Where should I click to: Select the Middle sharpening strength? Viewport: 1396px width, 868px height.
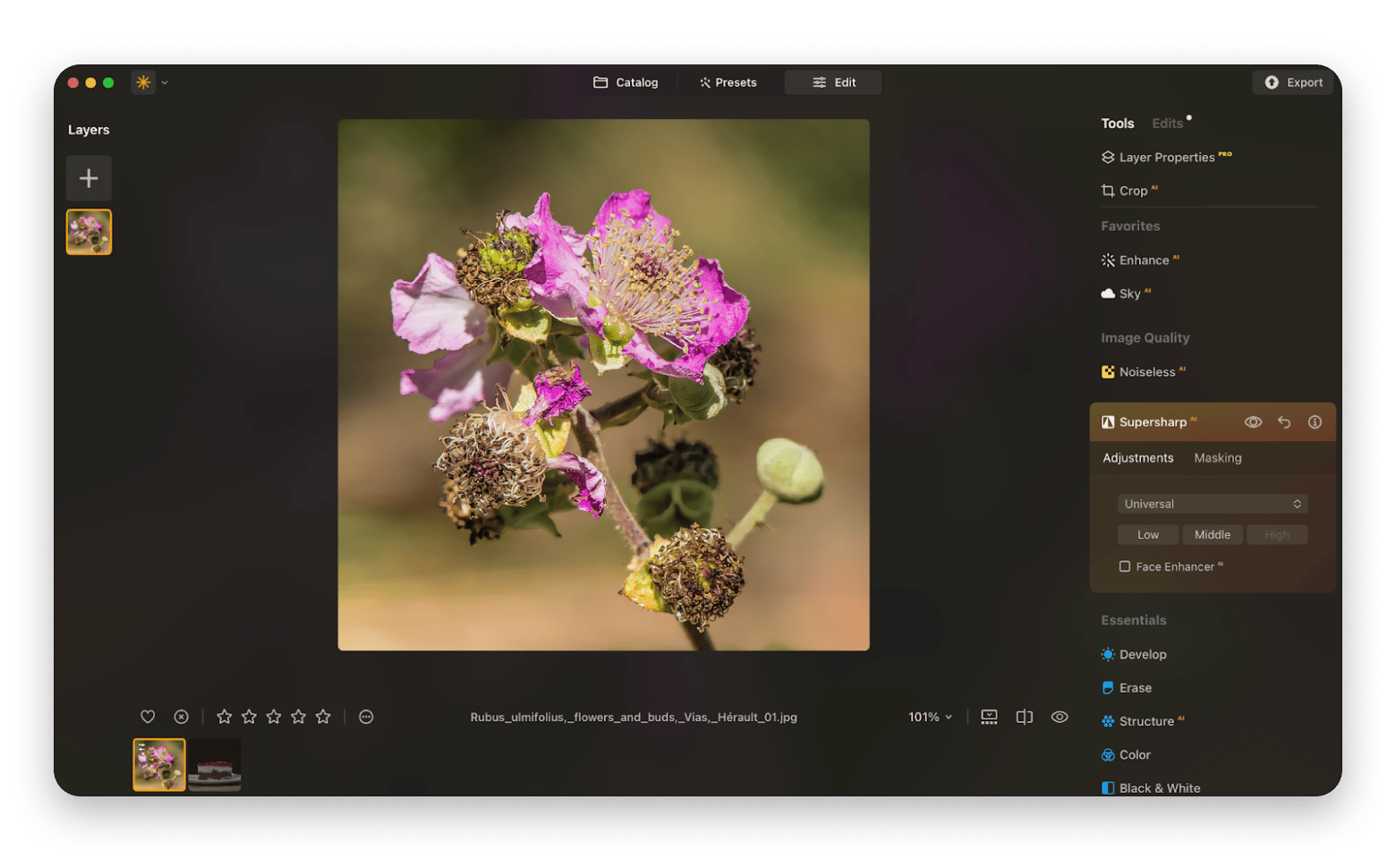(1213, 534)
